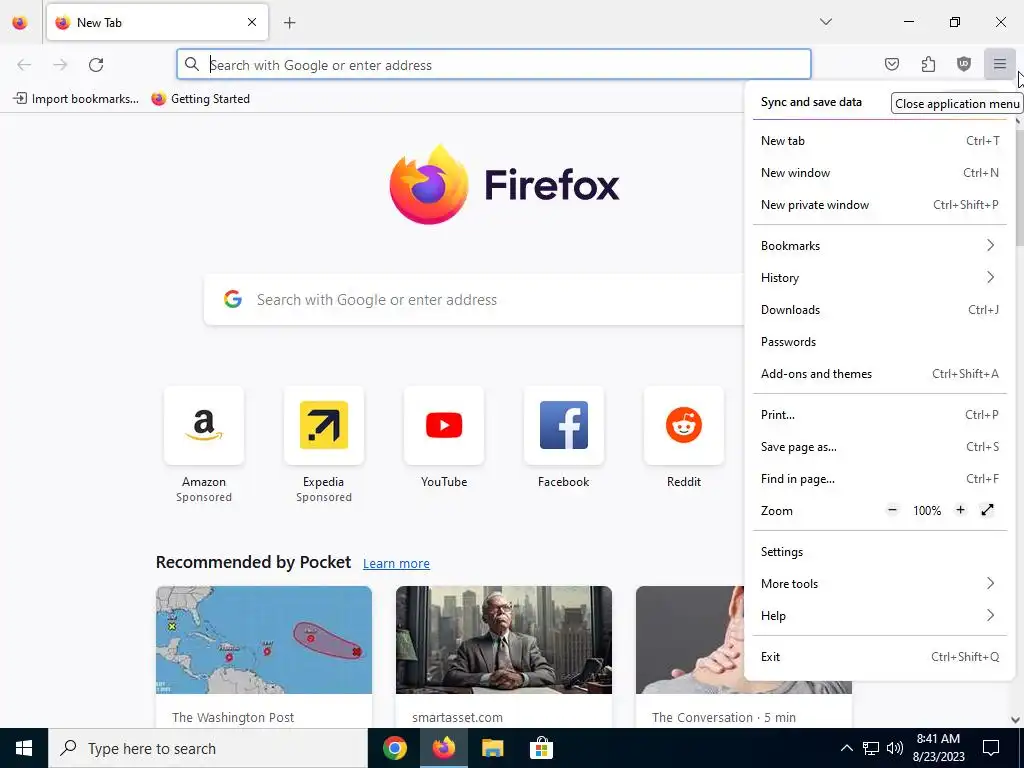Show hidden system tray icons
The image size is (1024, 768).
846,748
